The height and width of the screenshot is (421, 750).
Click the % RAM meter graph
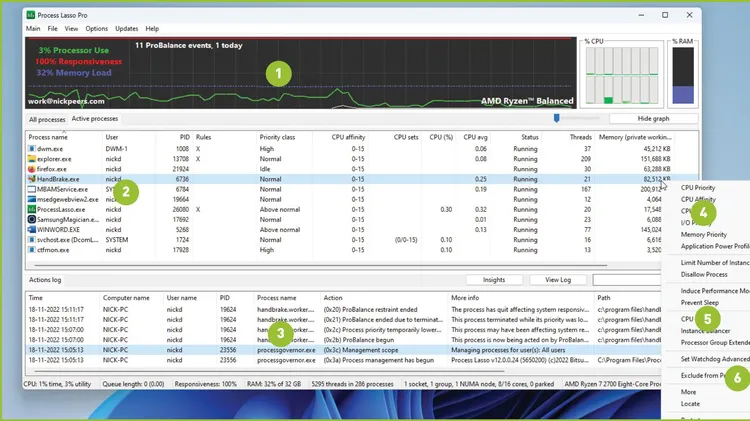pyautogui.click(x=683, y=75)
